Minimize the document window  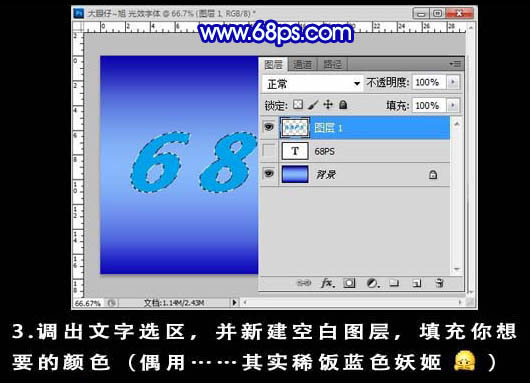[x=421, y=14]
